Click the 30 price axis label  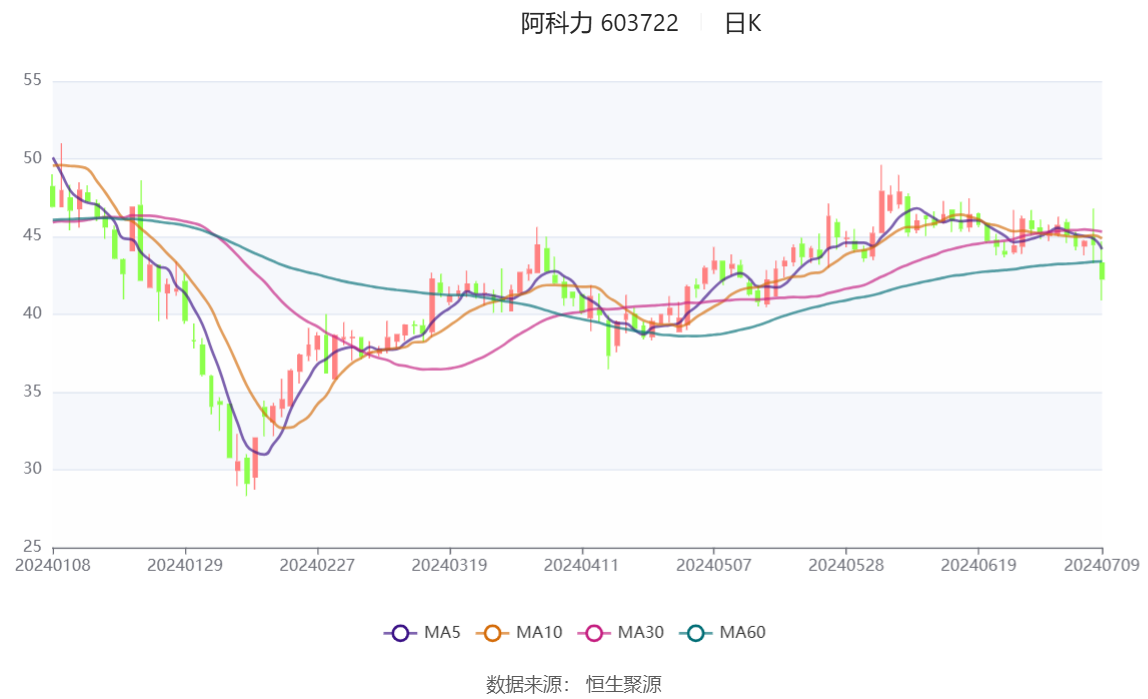32,468
